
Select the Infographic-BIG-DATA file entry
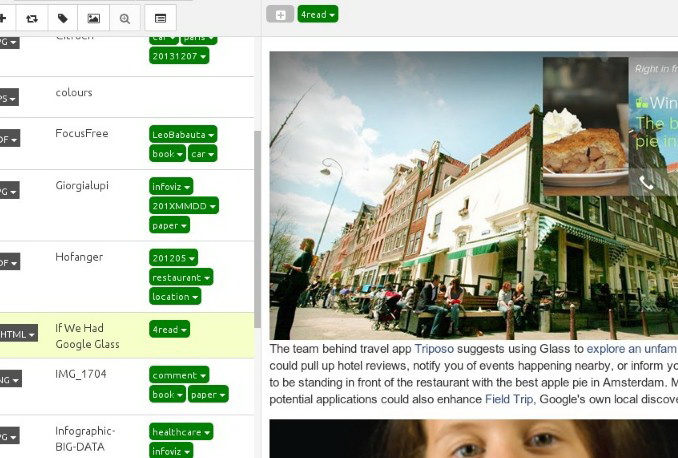(x=85, y=439)
